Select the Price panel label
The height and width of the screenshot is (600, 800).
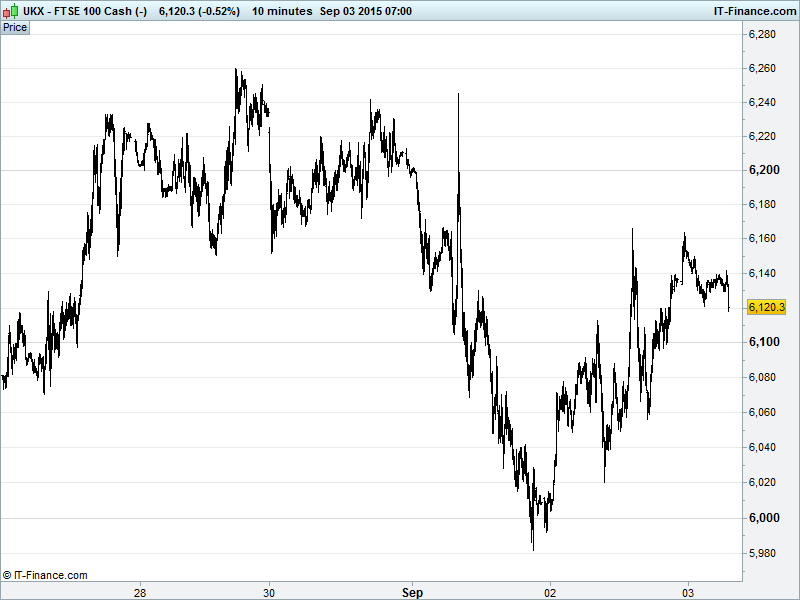coord(15,27)
